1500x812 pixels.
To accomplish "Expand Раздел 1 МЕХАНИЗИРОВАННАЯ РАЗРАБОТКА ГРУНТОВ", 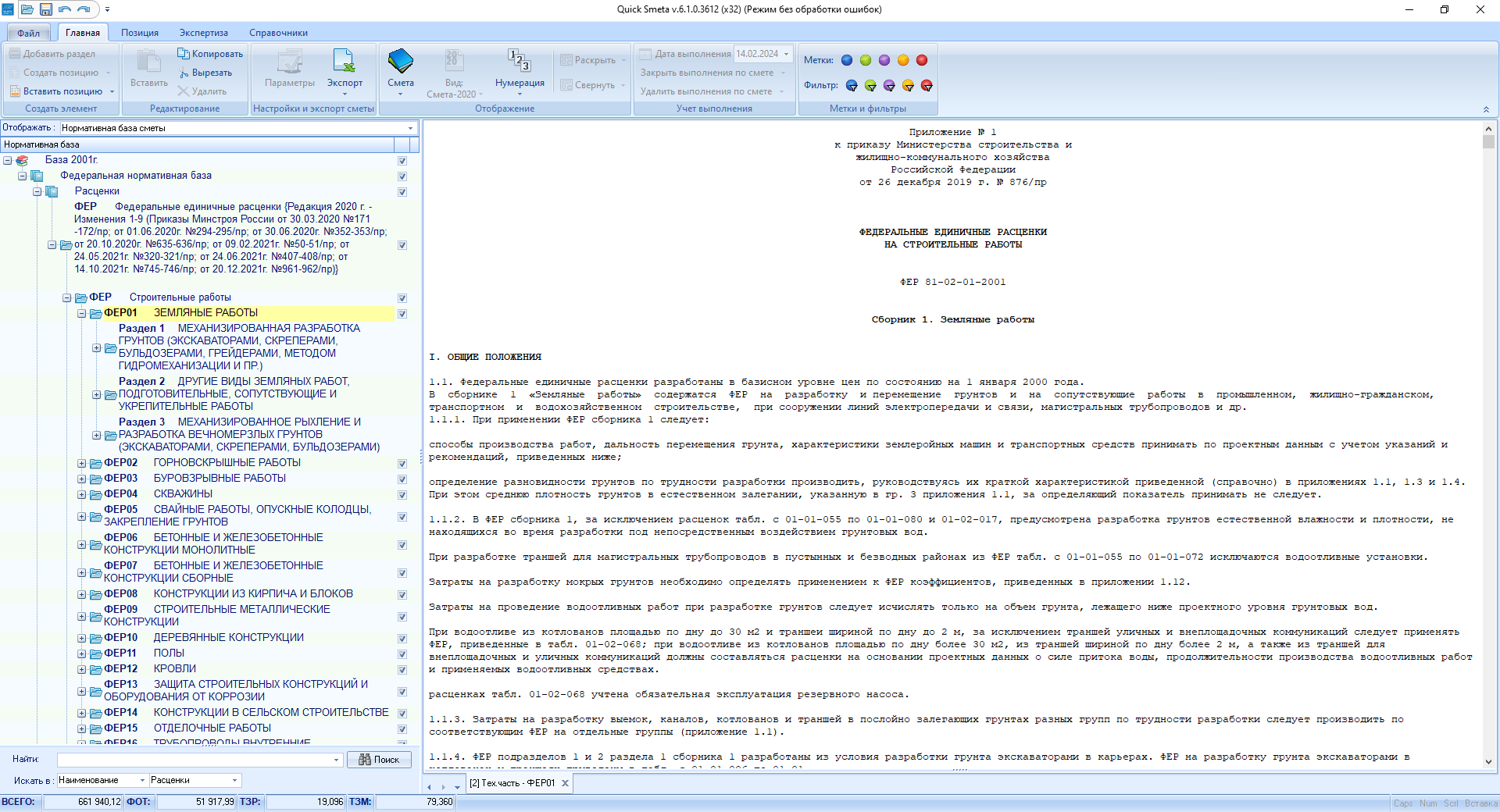I will [97, 347].
